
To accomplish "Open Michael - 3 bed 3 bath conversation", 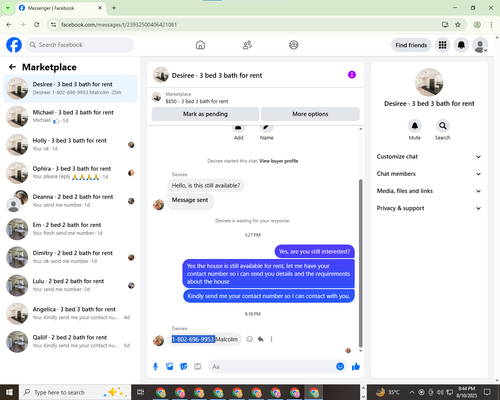I will coord(70,116).
